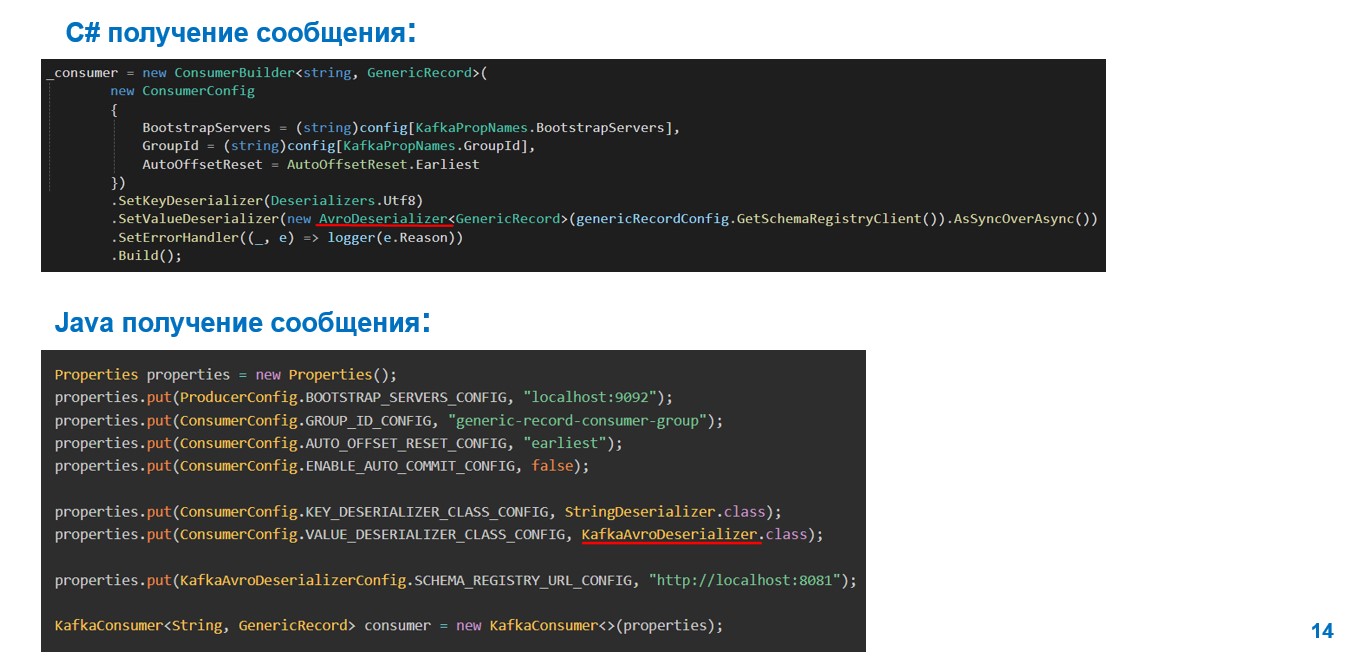
Task: Click 'KafkaAvroDeserializerConfig' class name
Action: pos(292,581)
